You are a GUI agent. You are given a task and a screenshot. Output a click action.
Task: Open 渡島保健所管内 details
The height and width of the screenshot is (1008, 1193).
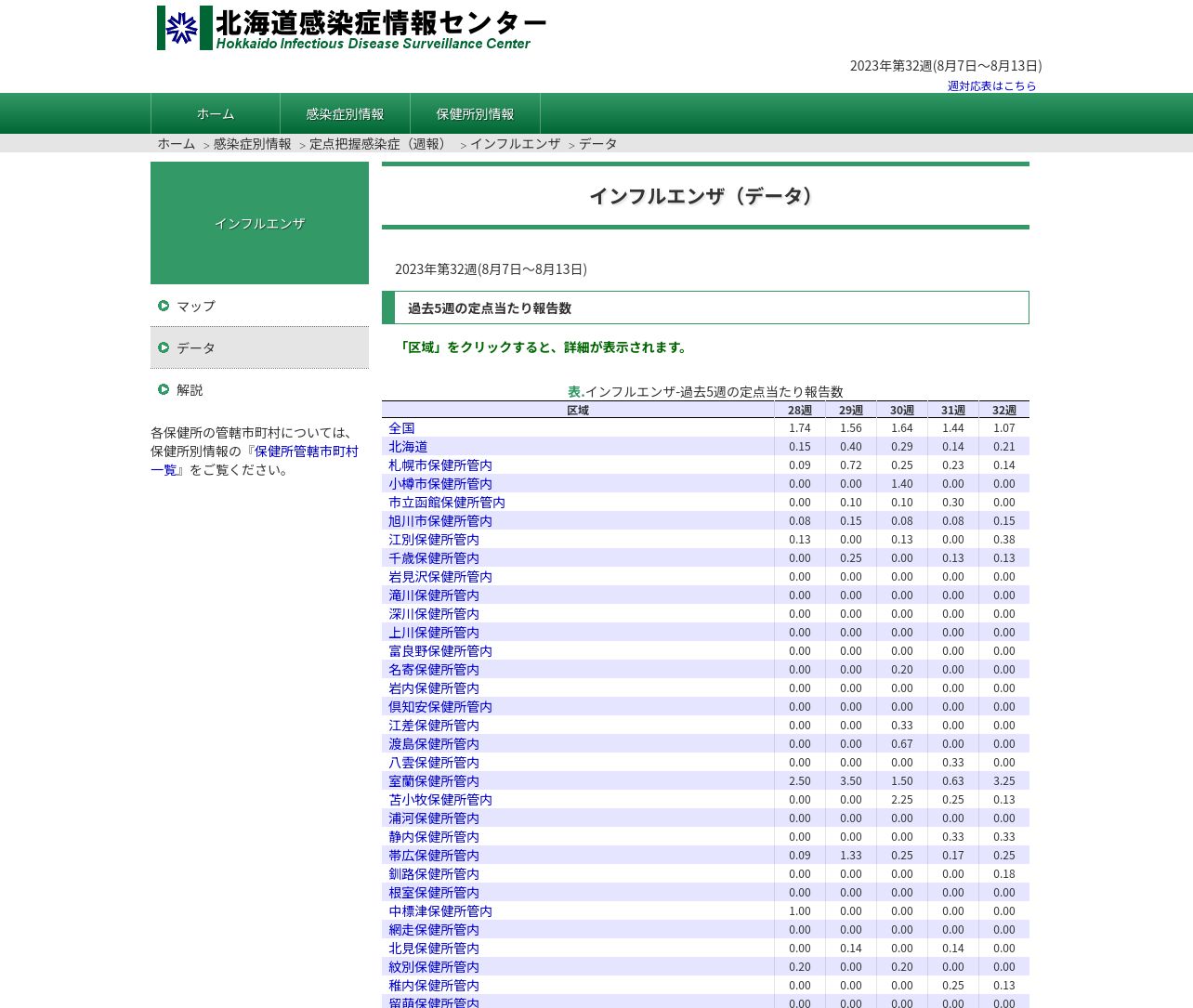tap(434, 744)
